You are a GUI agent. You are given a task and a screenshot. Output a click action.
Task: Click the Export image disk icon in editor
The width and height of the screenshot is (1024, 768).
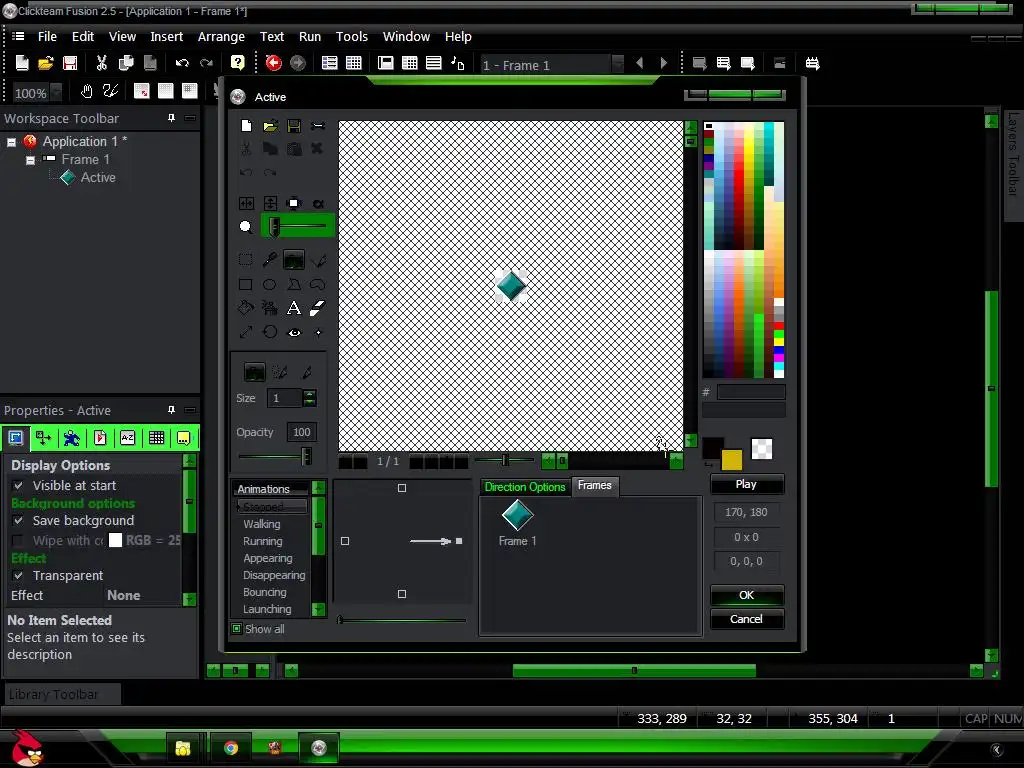[294, 125]
